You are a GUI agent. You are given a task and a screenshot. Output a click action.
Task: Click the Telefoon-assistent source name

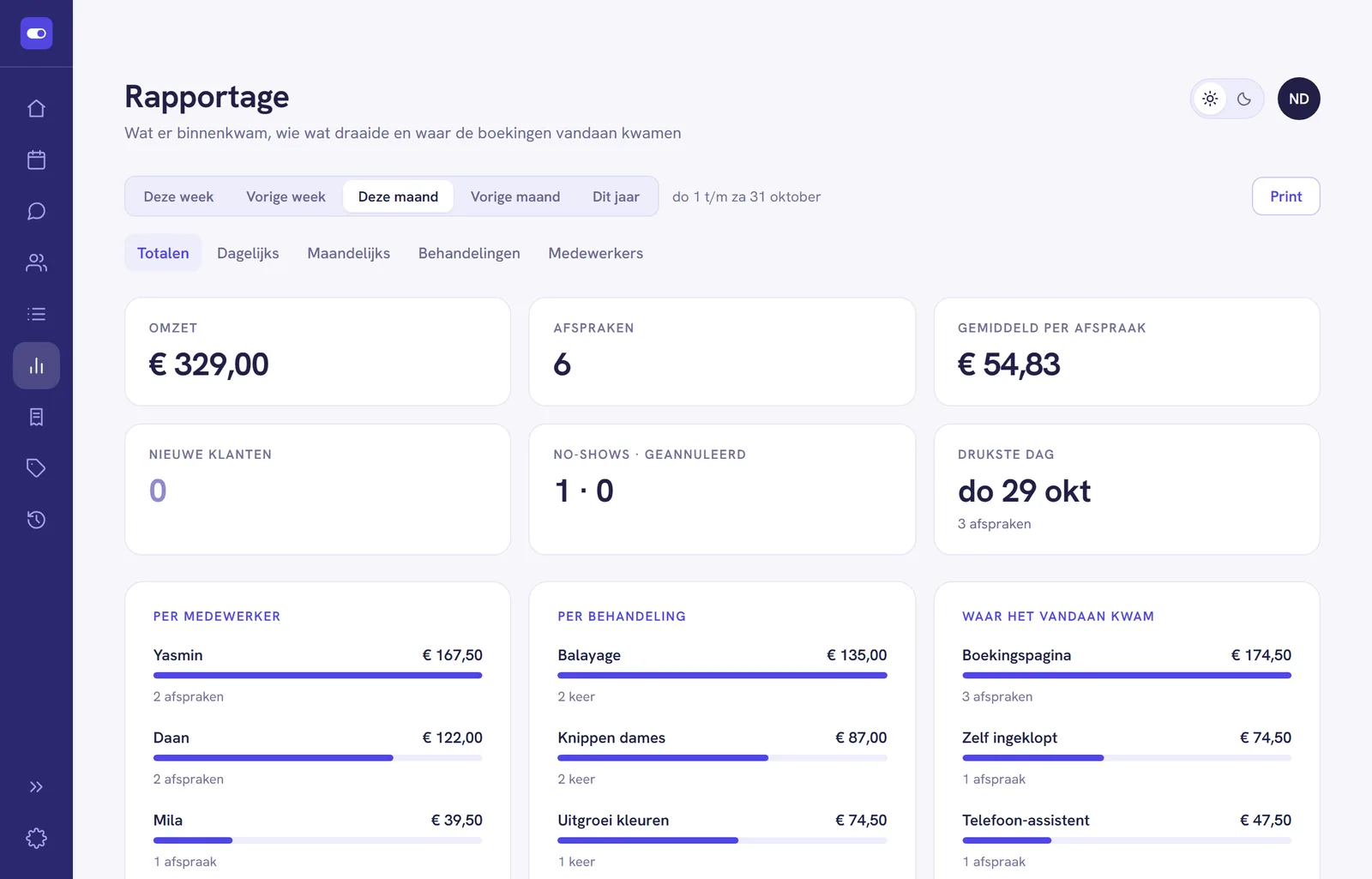(x=1026, y=820)
